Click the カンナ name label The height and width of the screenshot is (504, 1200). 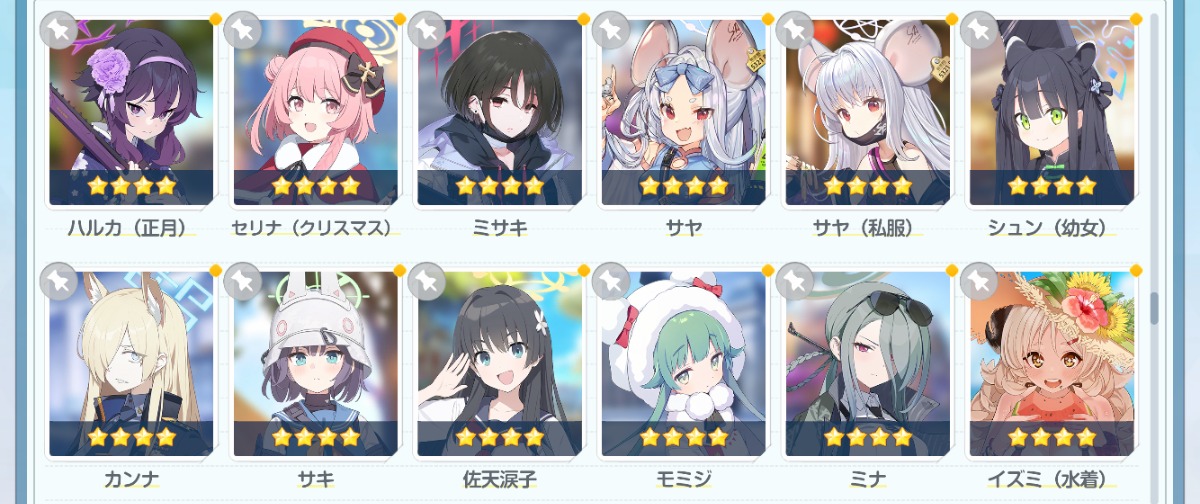[x=131, y=479]
